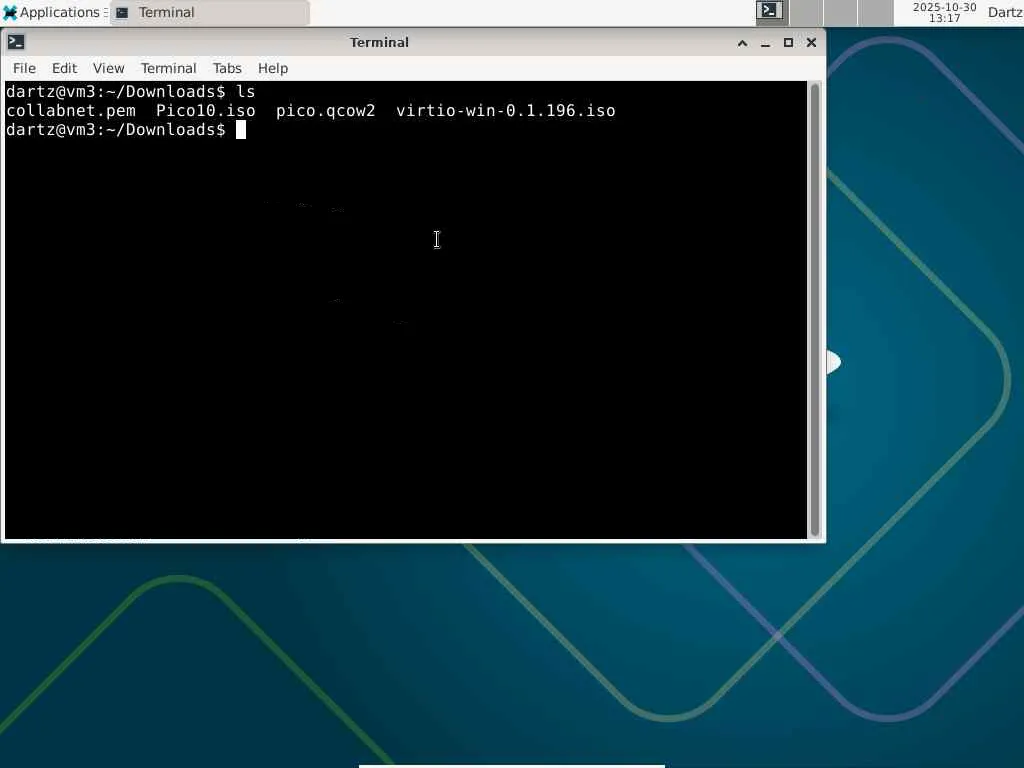Click the terminal vertical scrollbar

pos(814,310)
